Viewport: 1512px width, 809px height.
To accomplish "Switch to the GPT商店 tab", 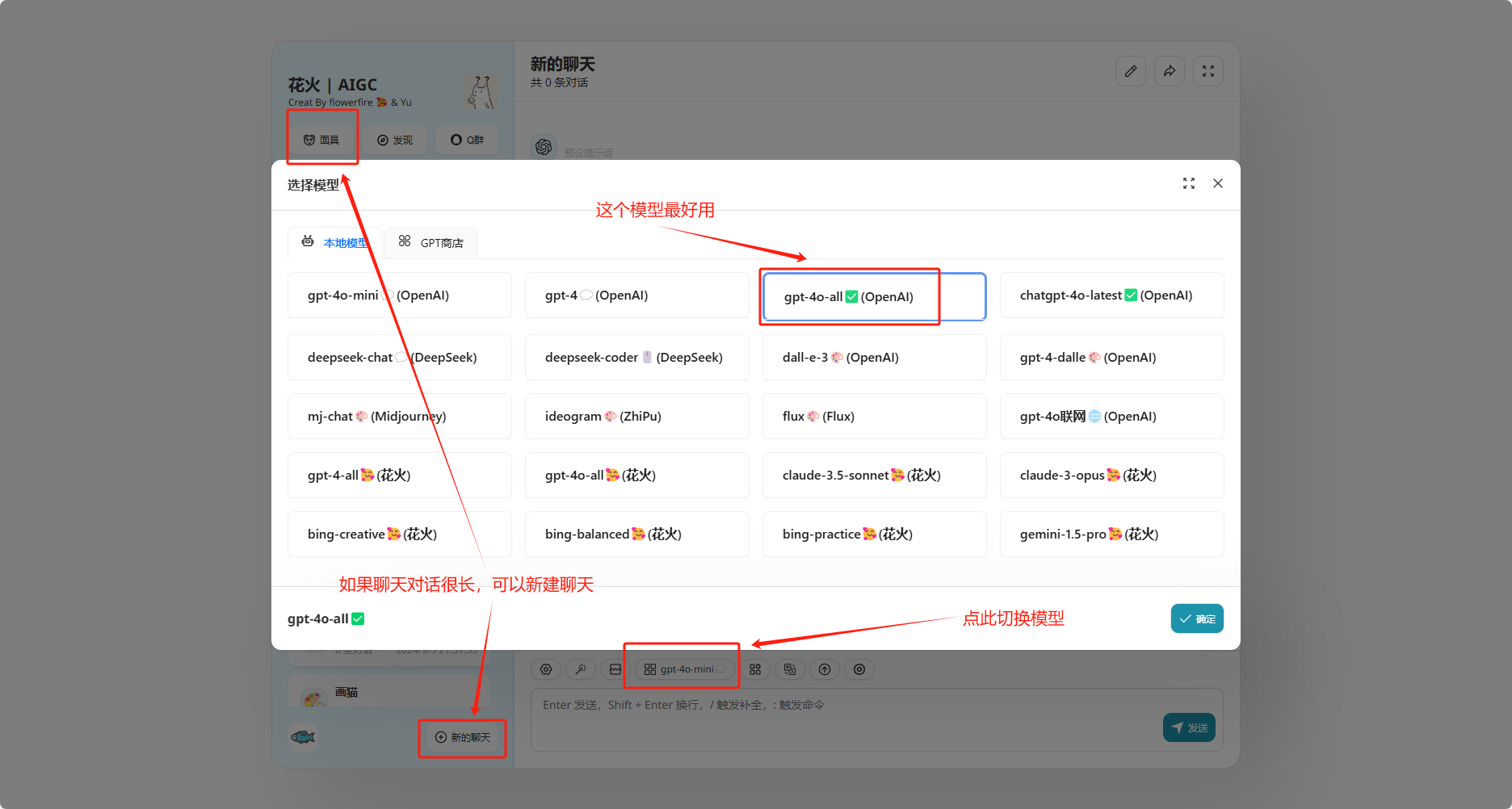I will pos(430,242).
